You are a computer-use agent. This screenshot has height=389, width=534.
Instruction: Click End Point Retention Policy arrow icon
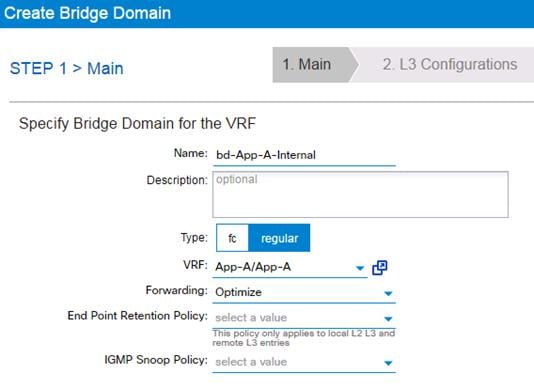388,319
